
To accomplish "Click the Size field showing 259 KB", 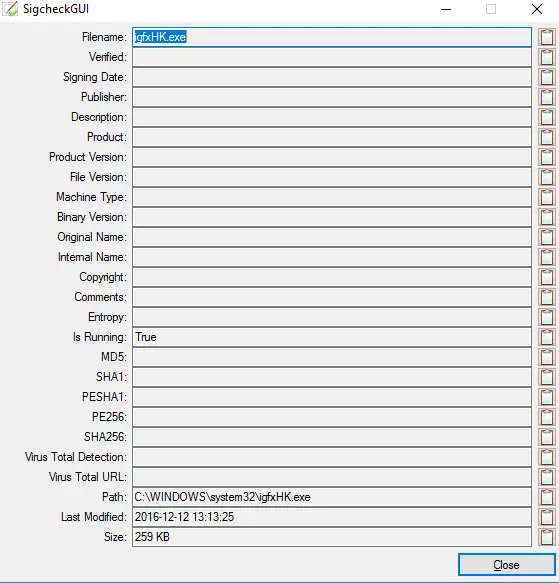I will click(332, 537).
